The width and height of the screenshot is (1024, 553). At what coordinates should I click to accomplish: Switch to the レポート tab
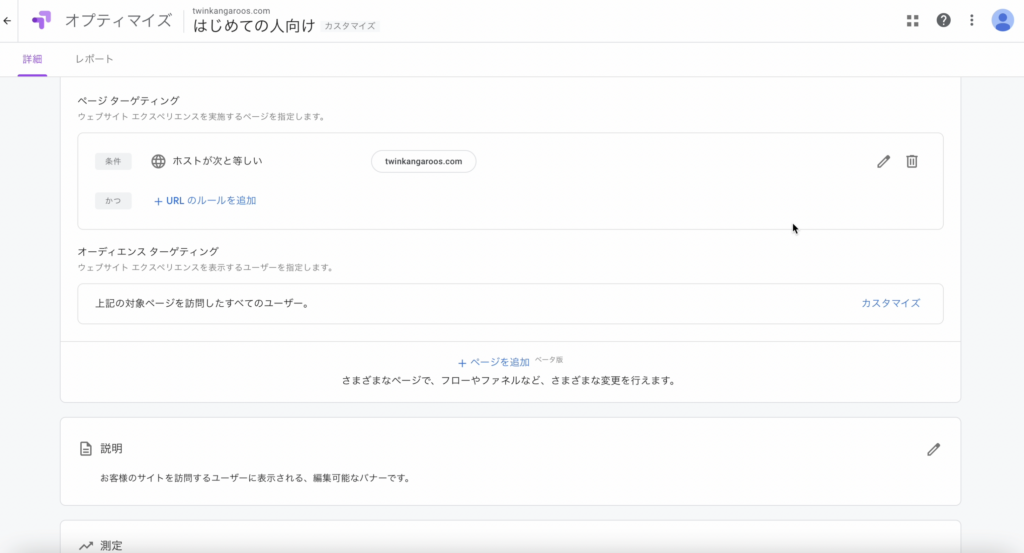(94, 59)
